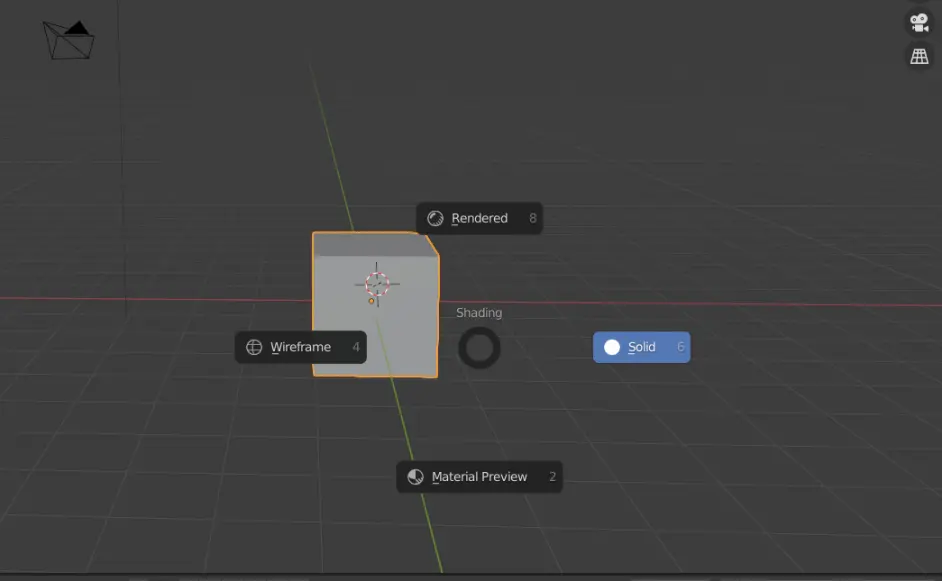Click the Shading pie menu center ring
This screenshot has width=942, height=581.
pyautogui.click(x=479, y=348)
